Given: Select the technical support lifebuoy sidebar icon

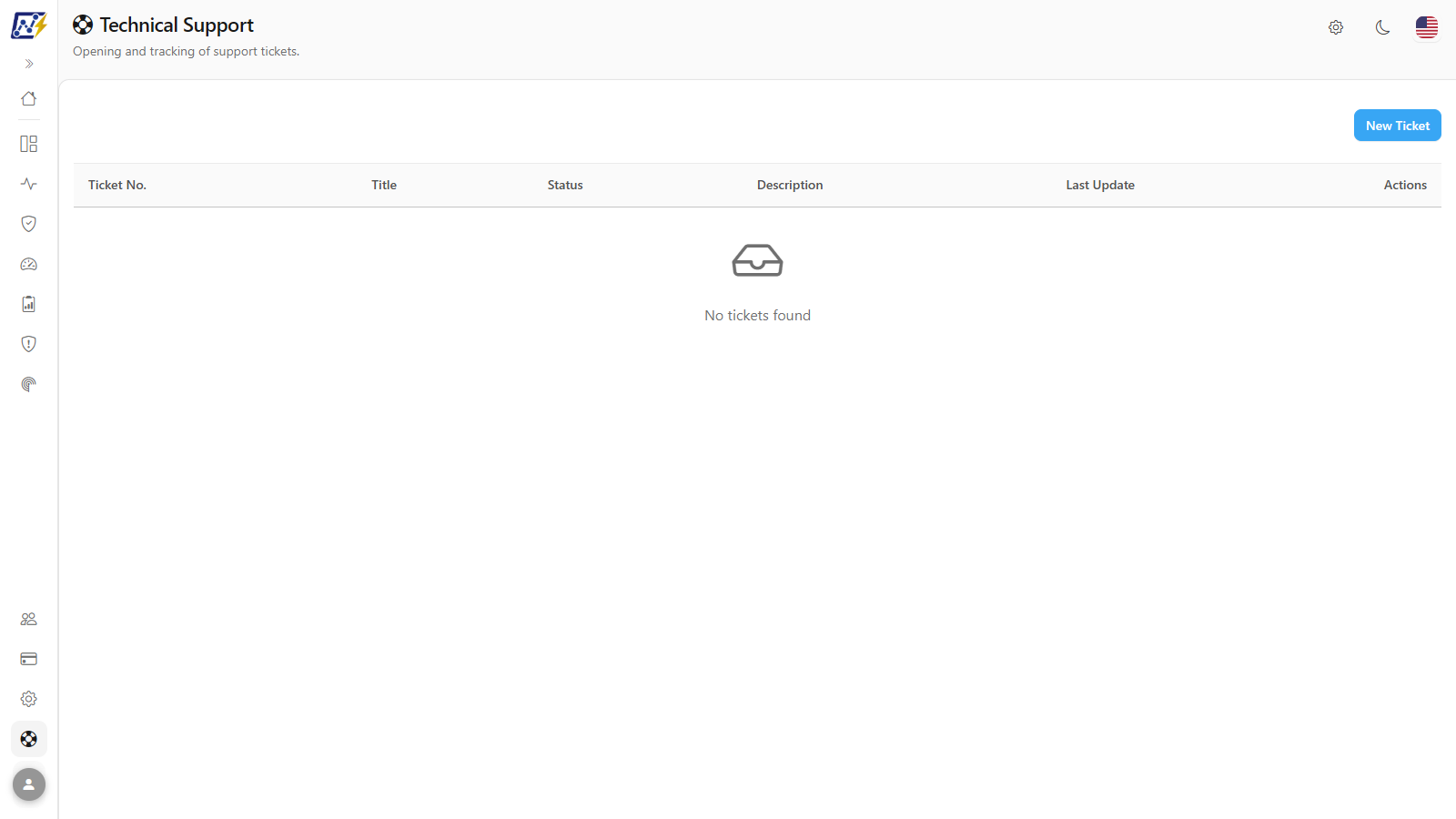Looking at the screenshot, I should pyautogui.click(x=29, y=739).
